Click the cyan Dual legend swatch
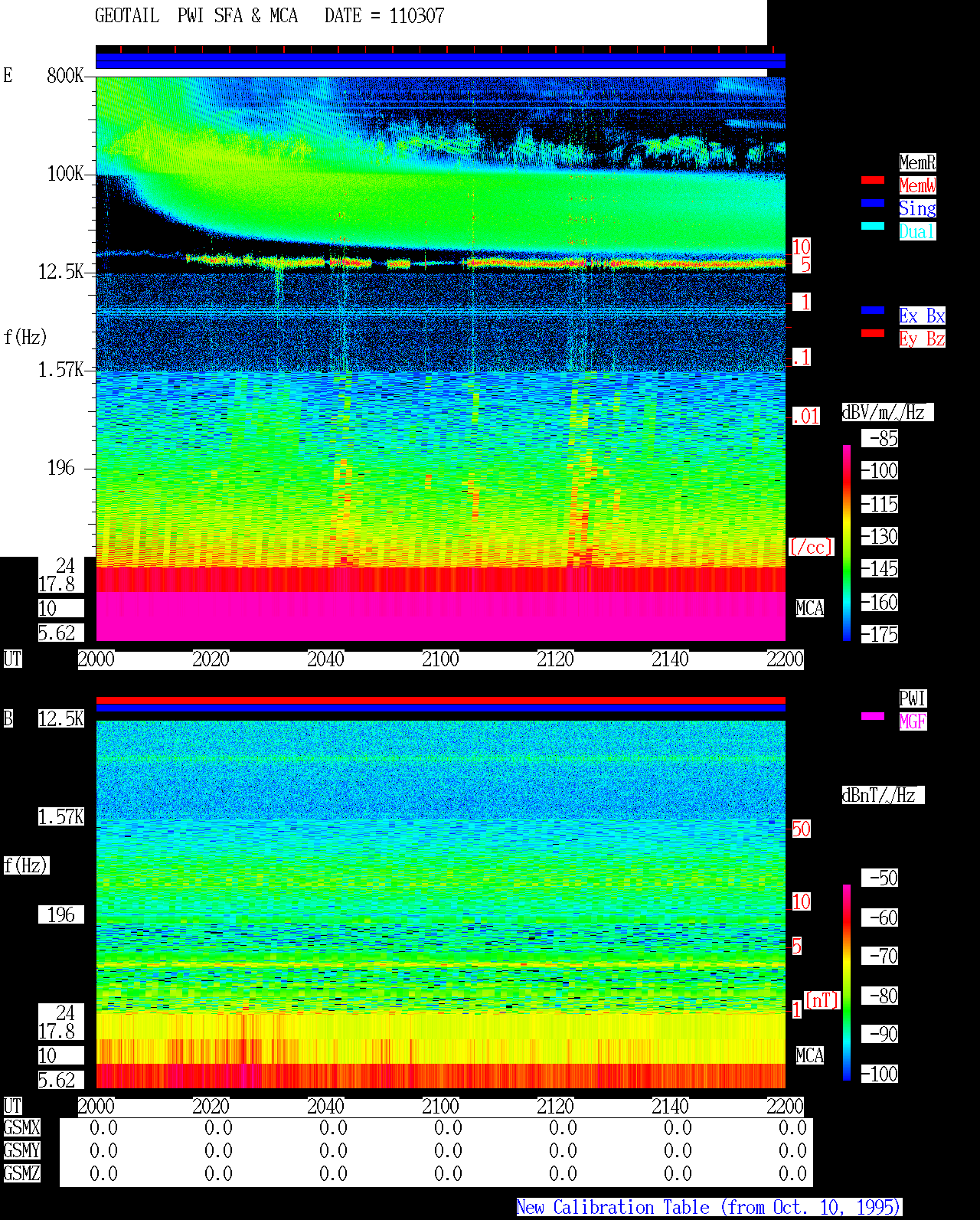This screenshot has width=980, height=1220. (x=873, y=226)
